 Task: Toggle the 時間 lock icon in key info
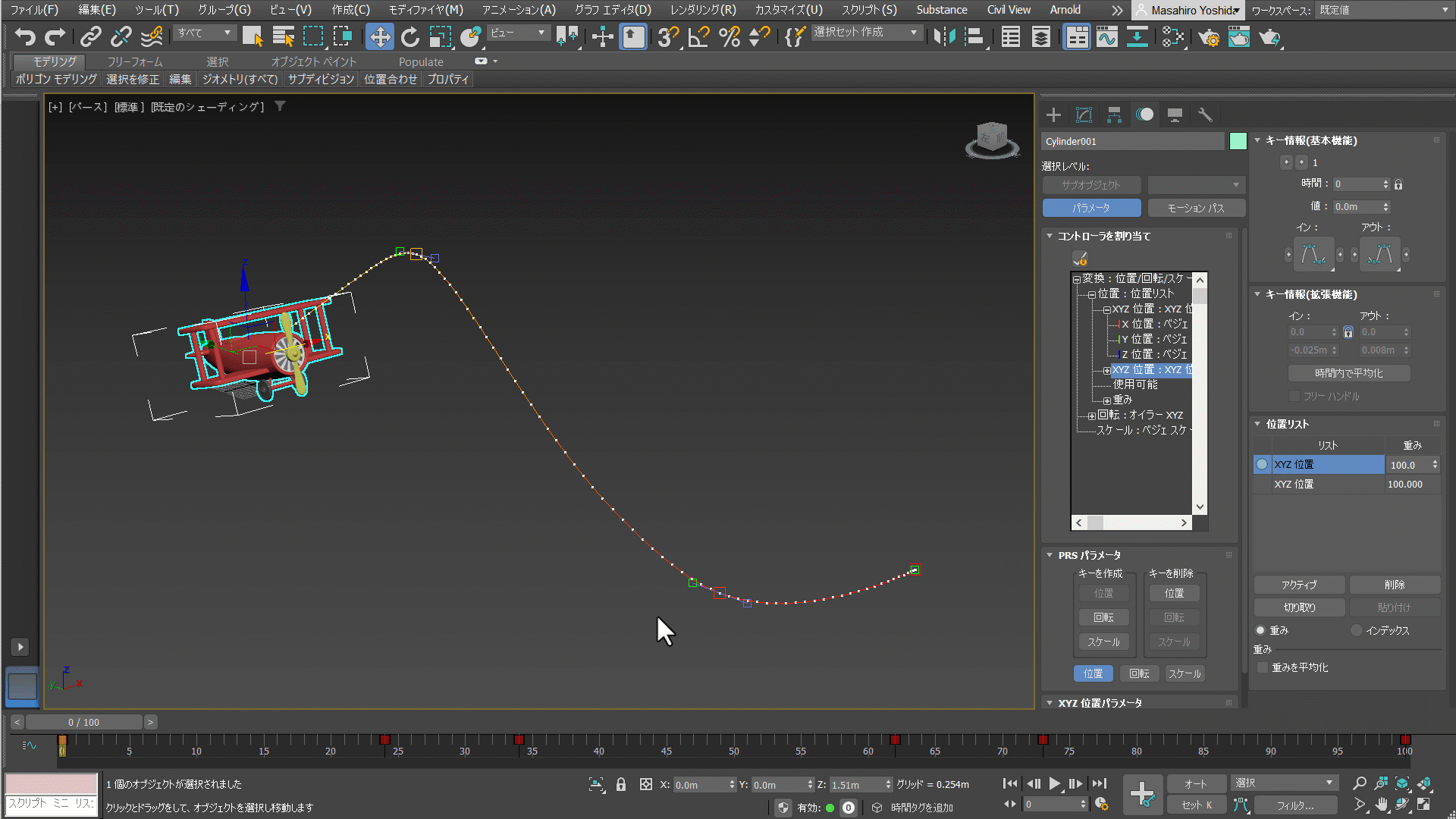(x=1398, y=184)
